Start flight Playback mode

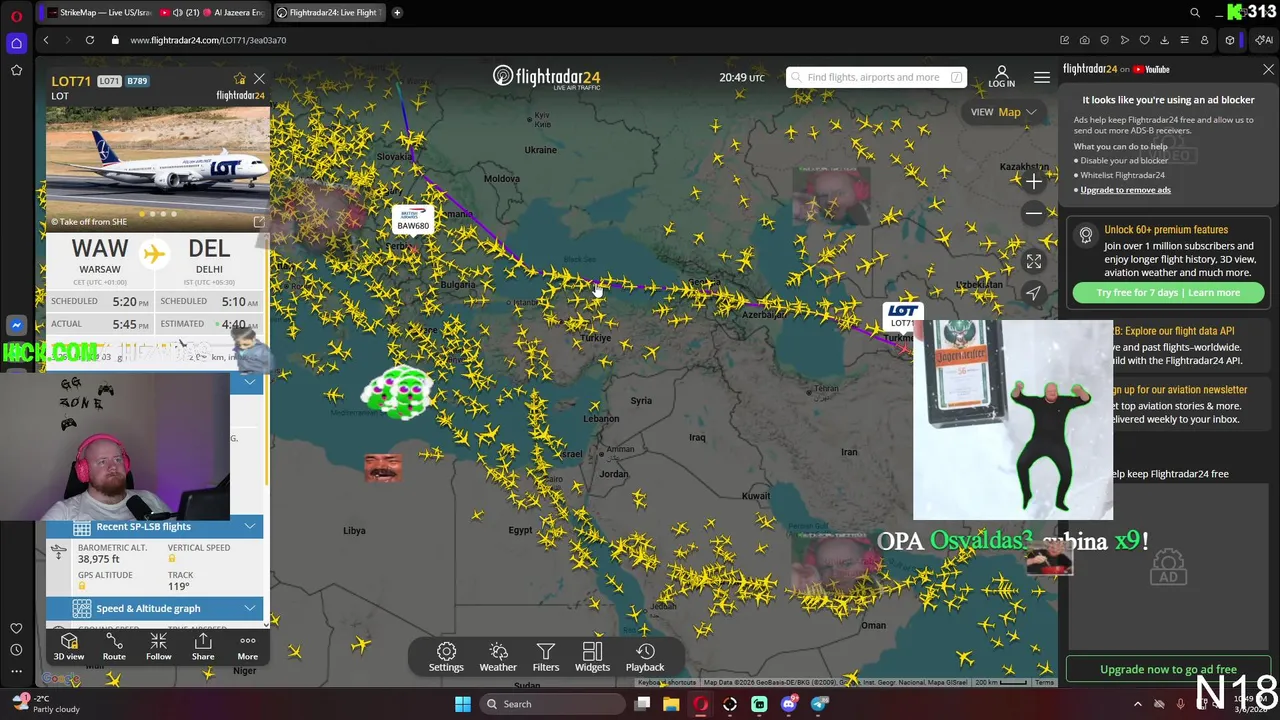[x=645, y=657]
